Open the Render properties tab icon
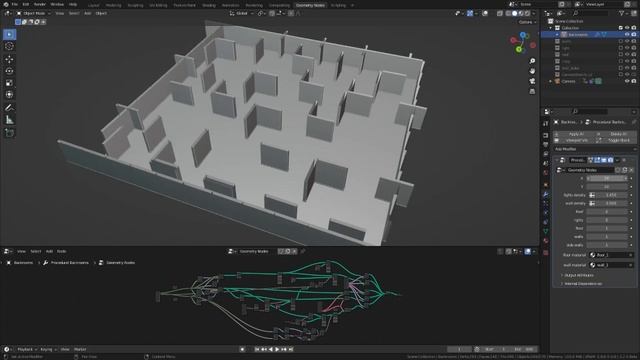640x360 pixels. point(546,135)
